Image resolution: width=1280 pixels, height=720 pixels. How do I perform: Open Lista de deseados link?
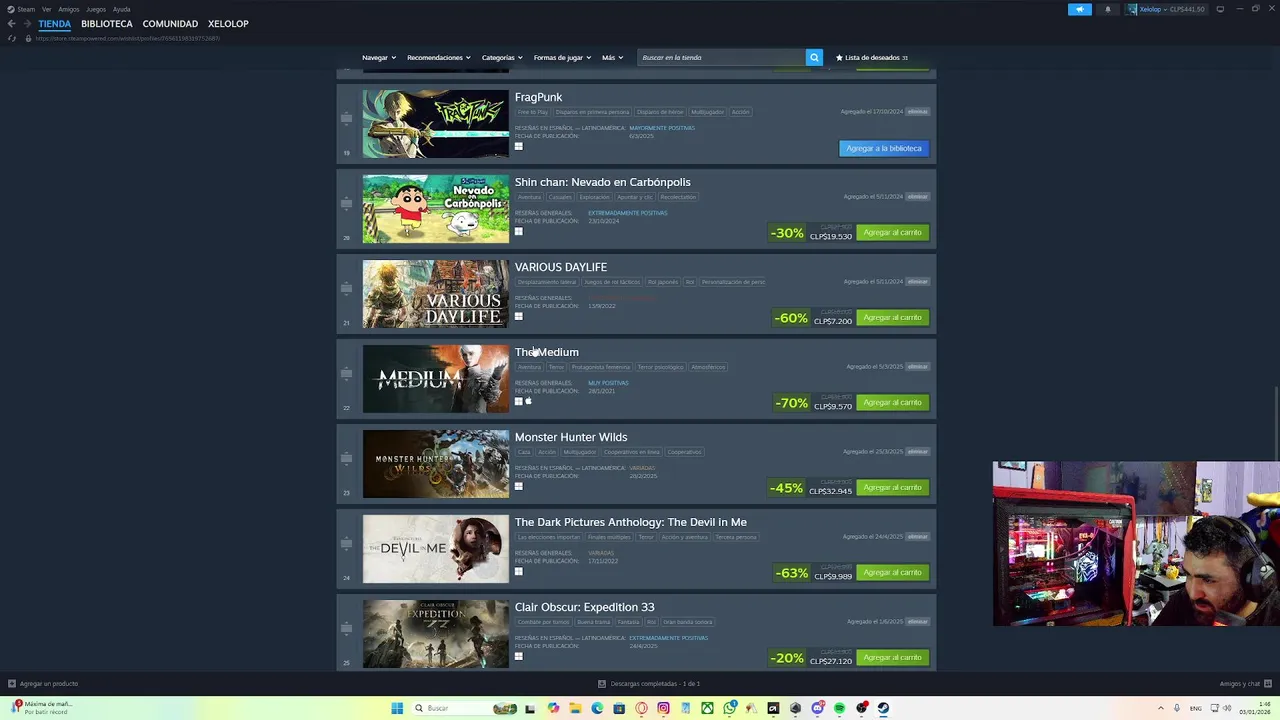[x=872, y=58]
